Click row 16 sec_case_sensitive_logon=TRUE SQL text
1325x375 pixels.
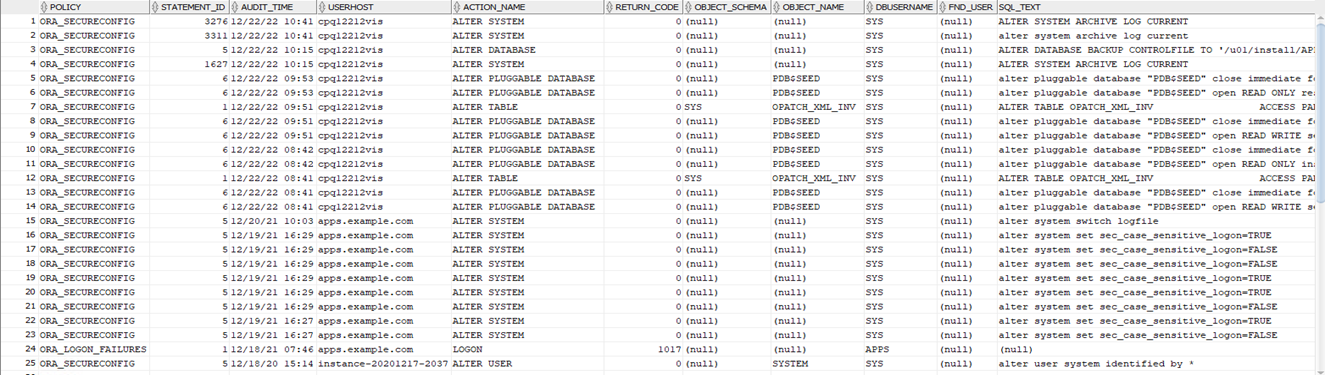[1135, 235]
